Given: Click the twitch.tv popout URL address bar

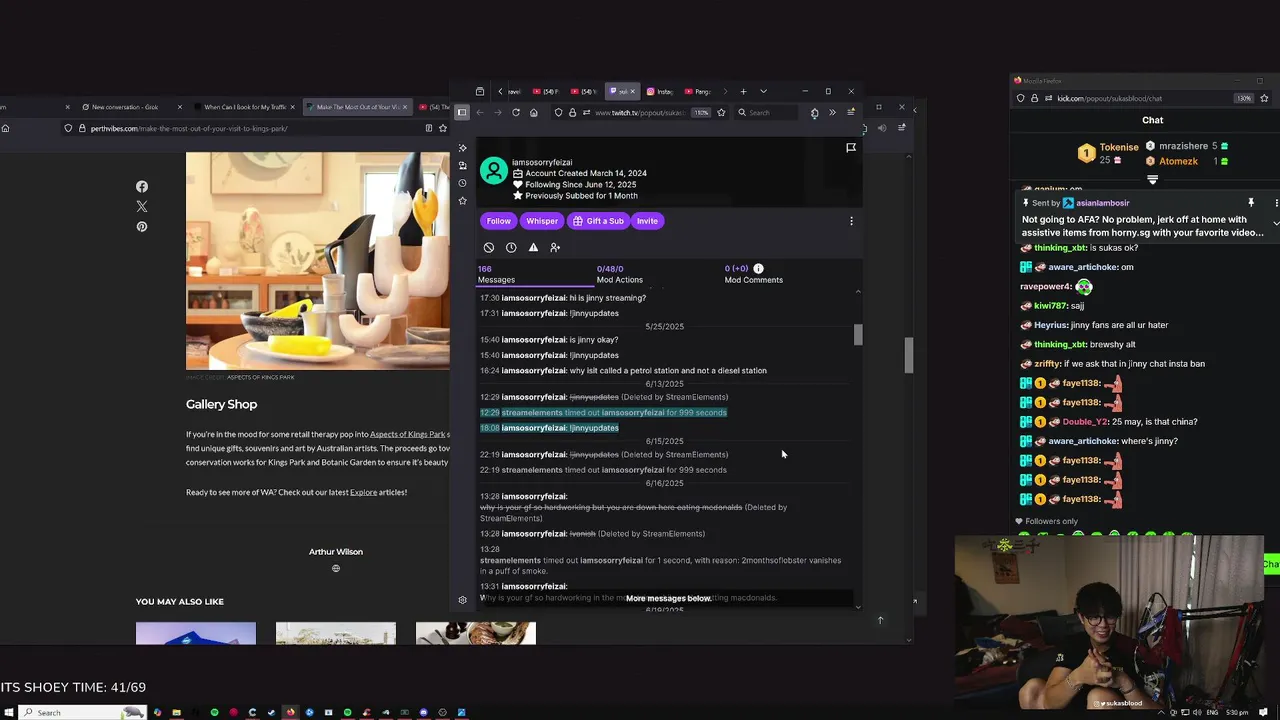Looking at the screenshot, I should click(x=640, y=112).
